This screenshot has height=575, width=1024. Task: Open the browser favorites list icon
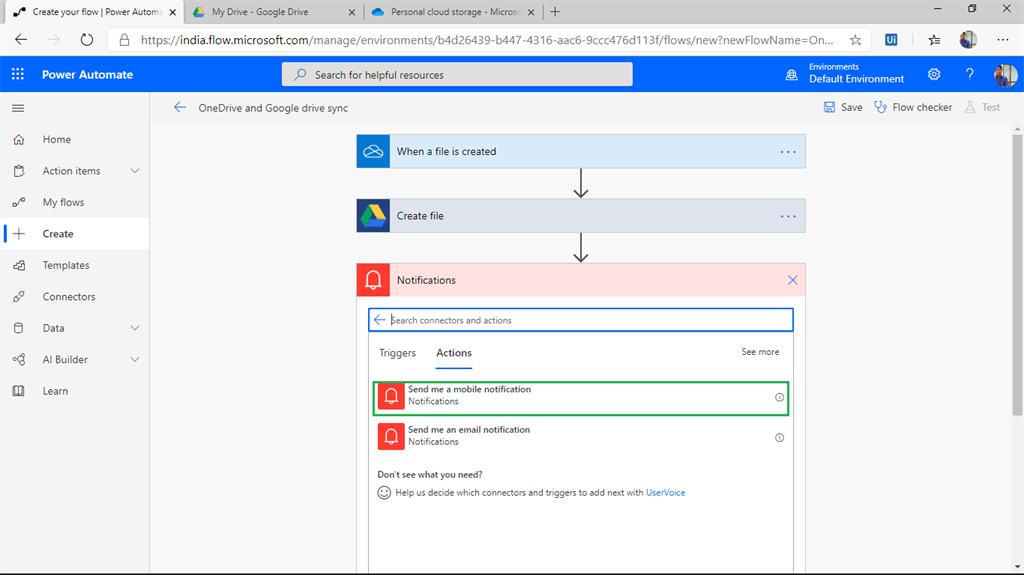pyautogui.click(x=935, y=40)
